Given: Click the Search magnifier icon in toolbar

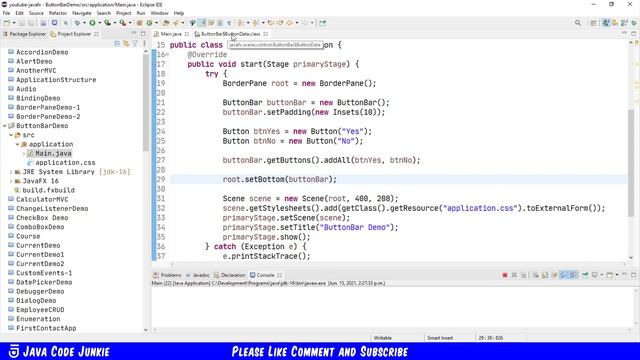Looking at the screenshot, I should (578, 23).
